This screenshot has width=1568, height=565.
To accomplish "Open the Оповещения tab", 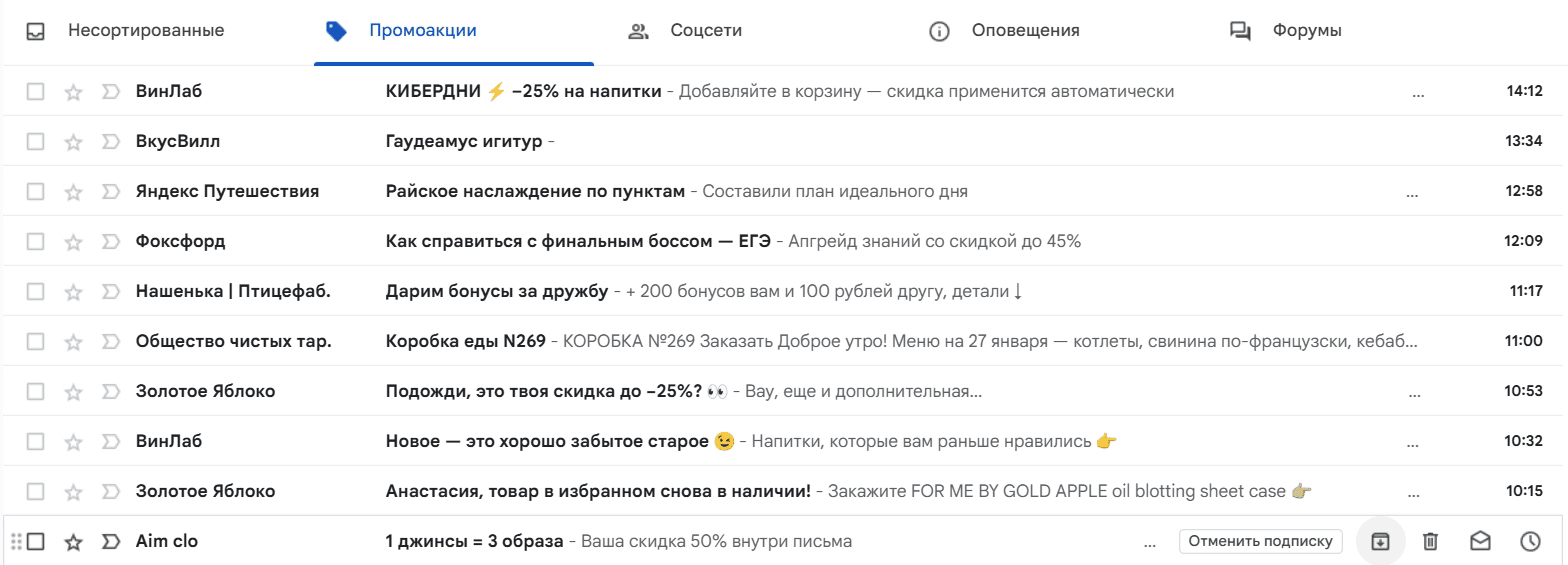I will [x=1005, y=31].
